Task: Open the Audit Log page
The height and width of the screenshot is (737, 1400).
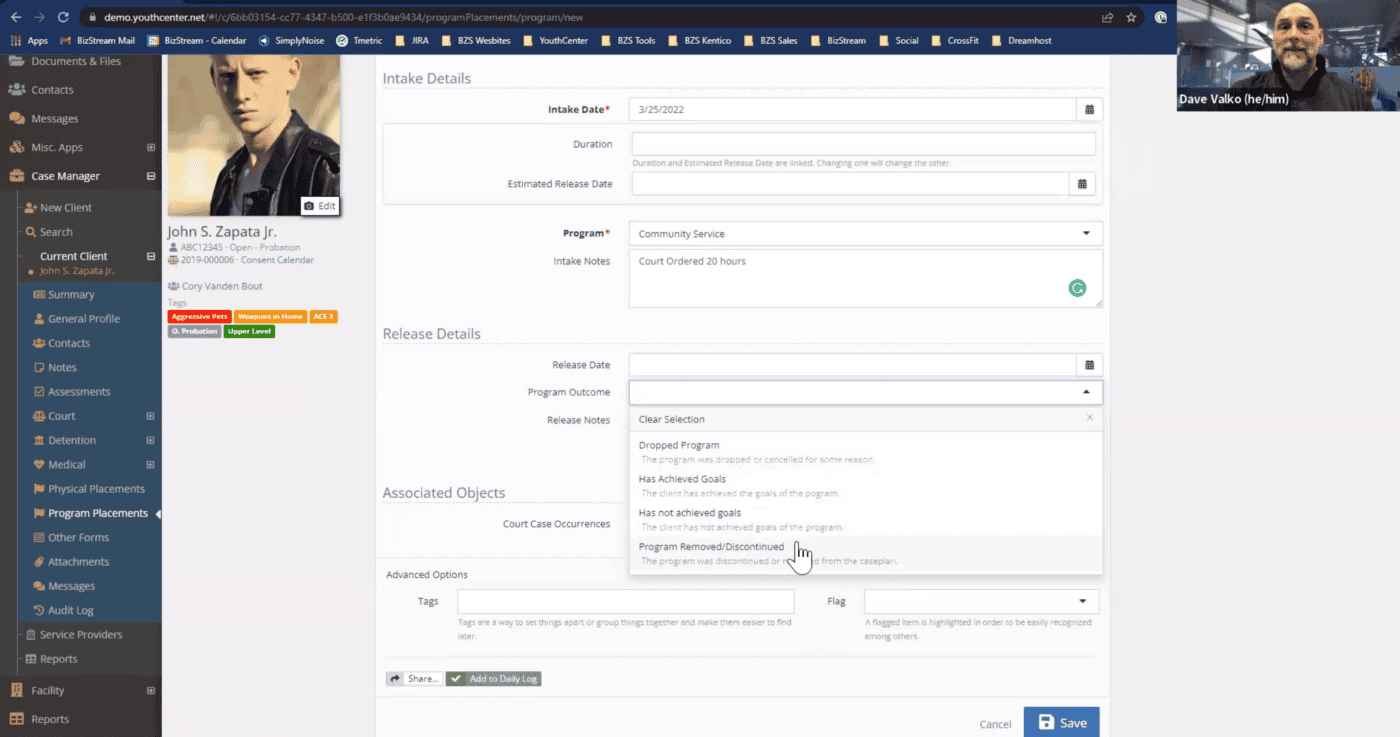Action: point(70,610)
